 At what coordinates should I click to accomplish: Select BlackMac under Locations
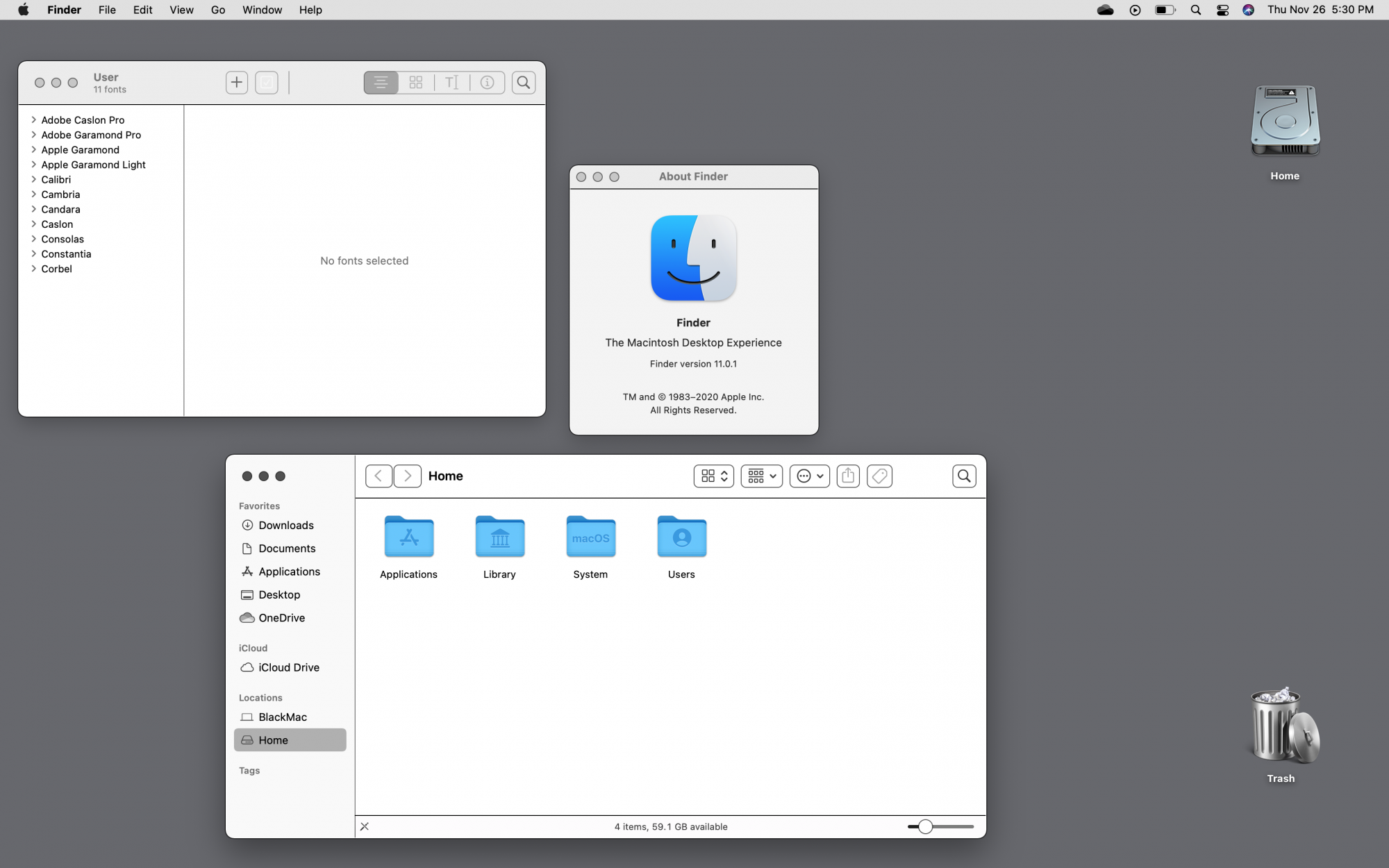click(290, 717)
